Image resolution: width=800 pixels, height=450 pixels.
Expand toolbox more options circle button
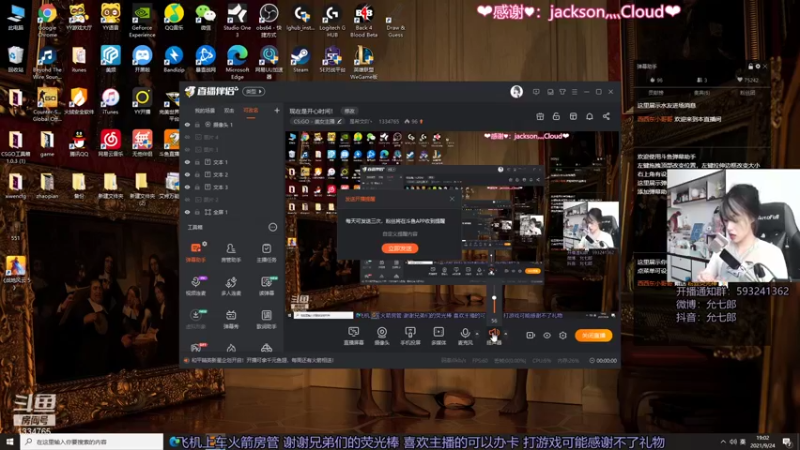click(x=273, y=227)
